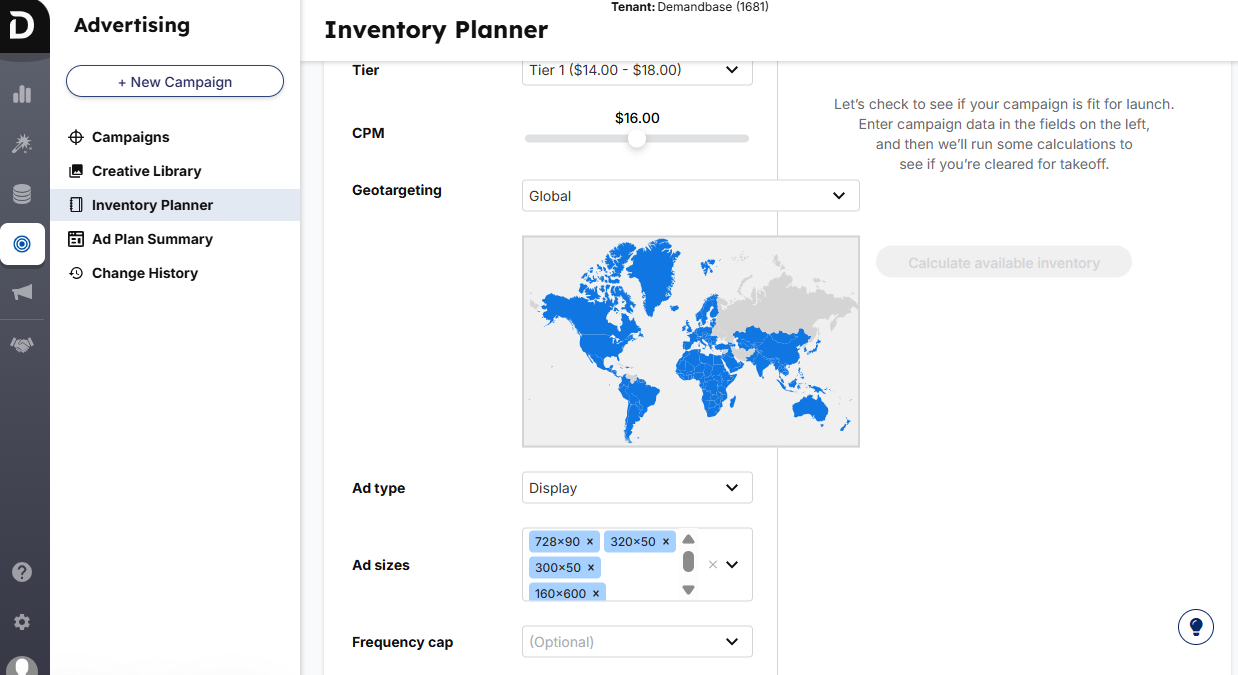The image size is (1238, 675).
Task: Select the Advertising bullseye icon
Action: (22, 243)
